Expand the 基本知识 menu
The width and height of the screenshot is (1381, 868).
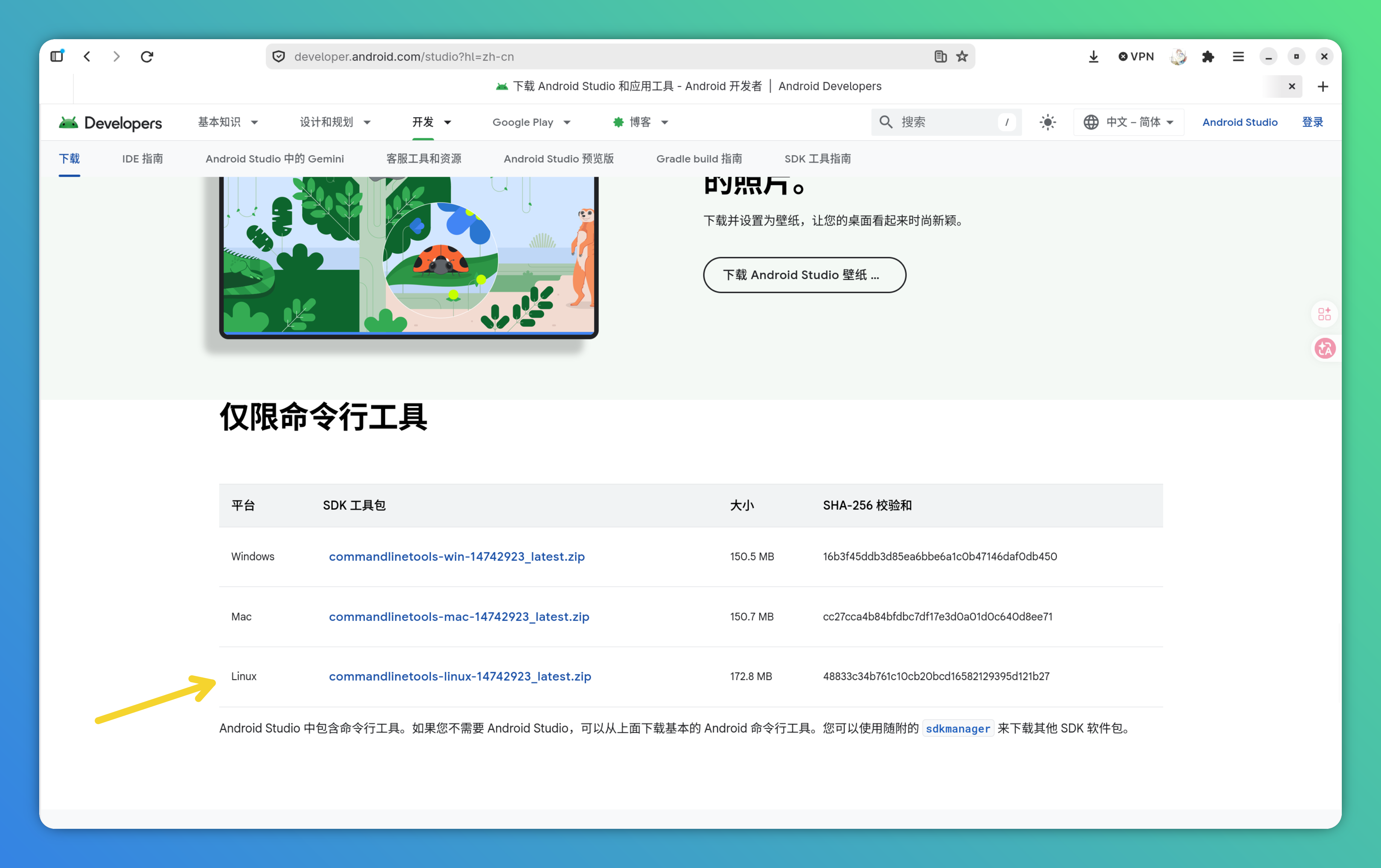coord(228,122)
